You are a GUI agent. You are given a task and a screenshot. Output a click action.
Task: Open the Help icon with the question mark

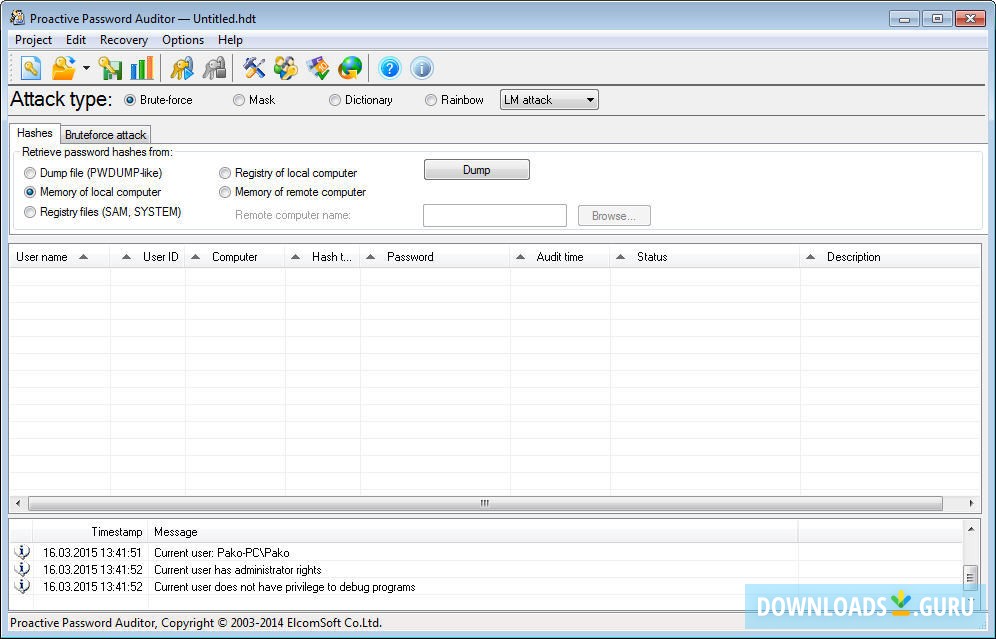tap(390, 68)
